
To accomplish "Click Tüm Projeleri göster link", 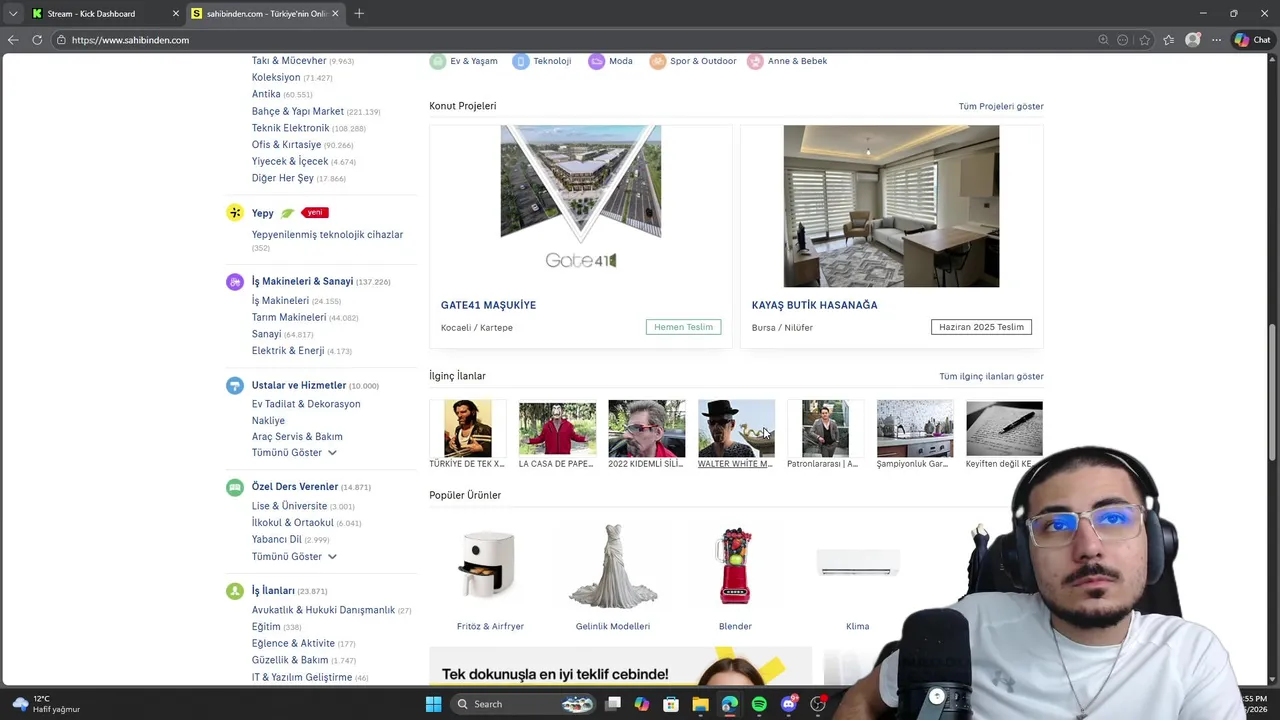I will click(x=1000, y=106).
